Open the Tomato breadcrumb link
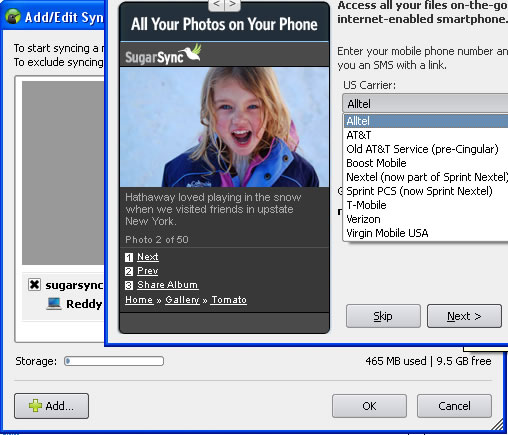This screenshot has height=435, width=508. [x=229, y=300]
